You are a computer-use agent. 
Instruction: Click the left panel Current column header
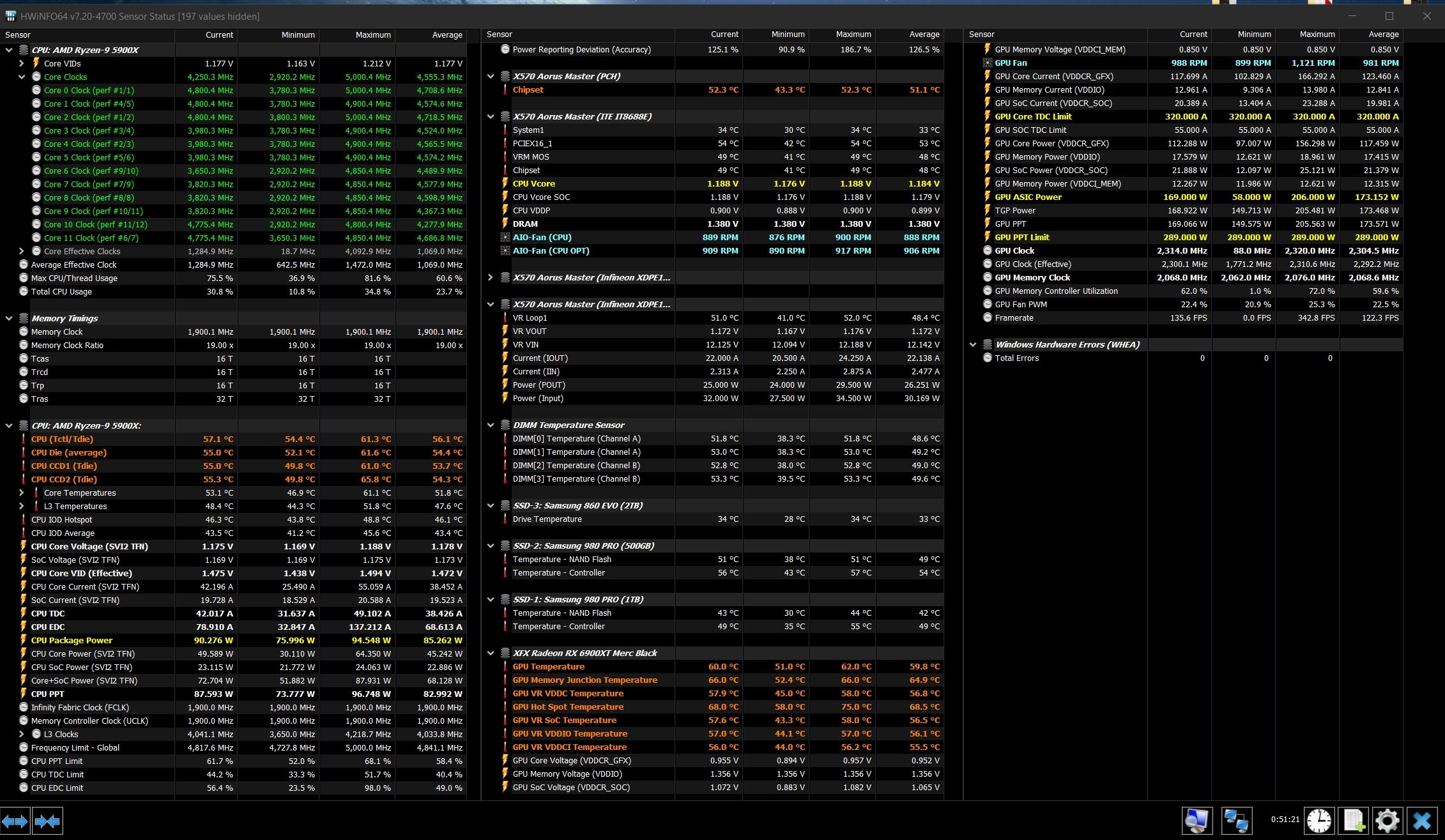[206, 34]
